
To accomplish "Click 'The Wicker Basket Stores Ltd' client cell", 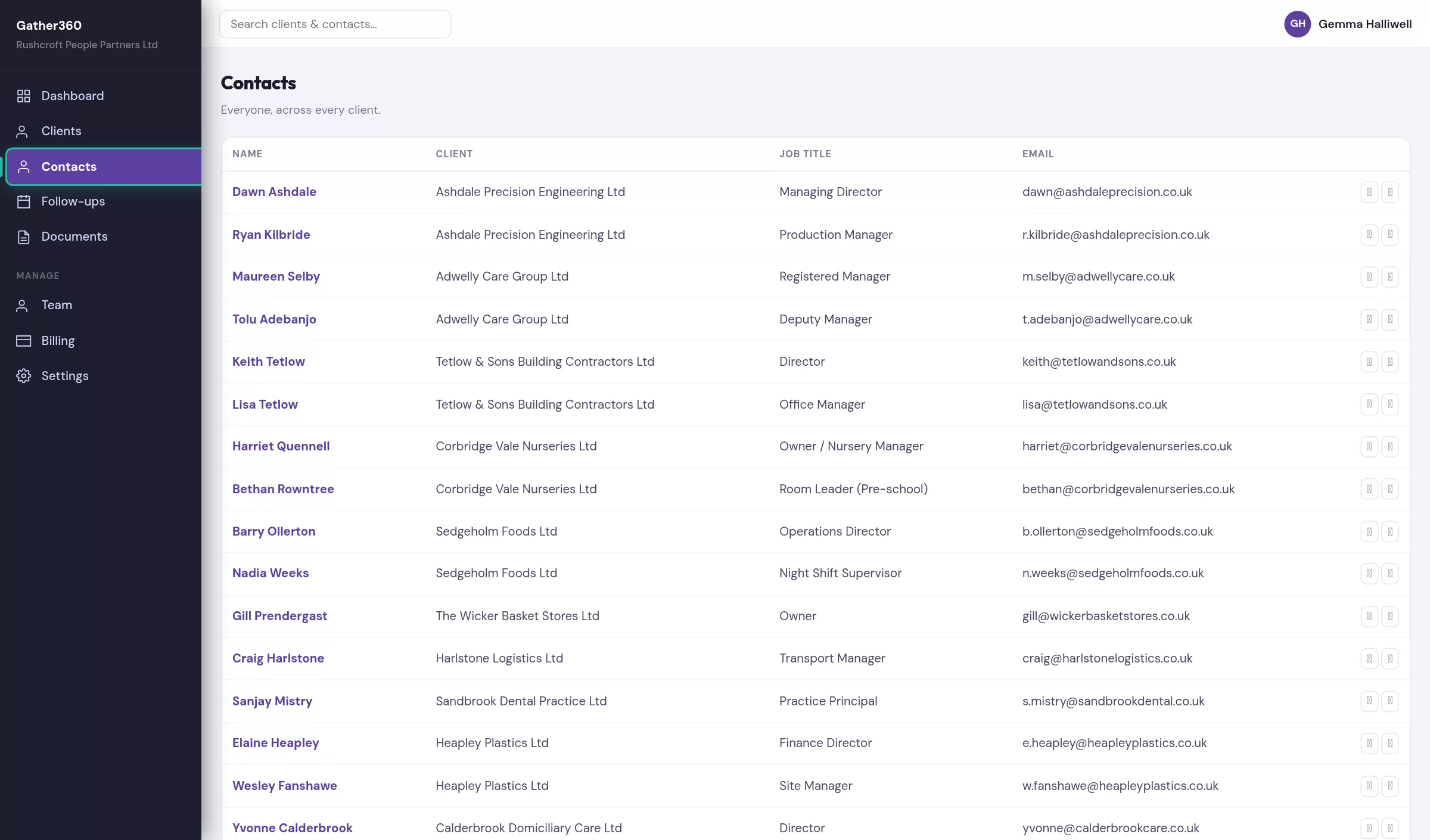I will pyautogui.click(x=517, y=616).
